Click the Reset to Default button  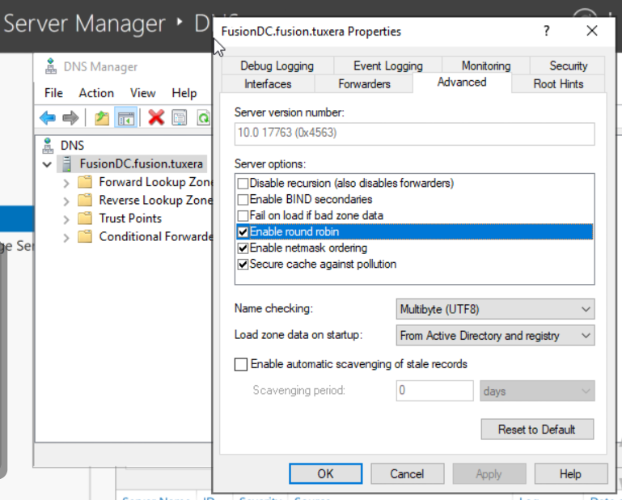point(537,429)
